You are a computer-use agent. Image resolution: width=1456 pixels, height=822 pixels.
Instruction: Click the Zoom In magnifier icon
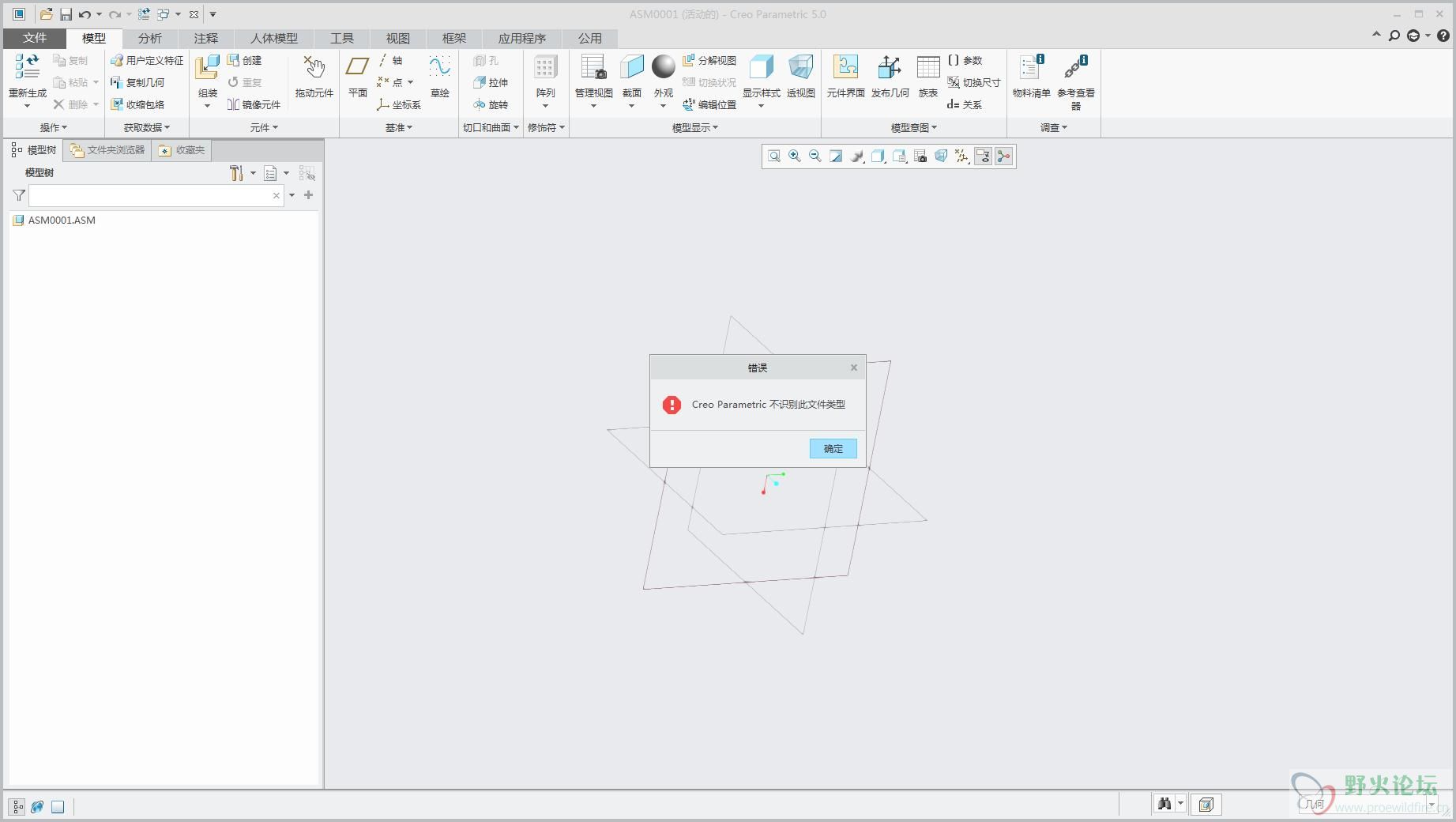point(795,156)
